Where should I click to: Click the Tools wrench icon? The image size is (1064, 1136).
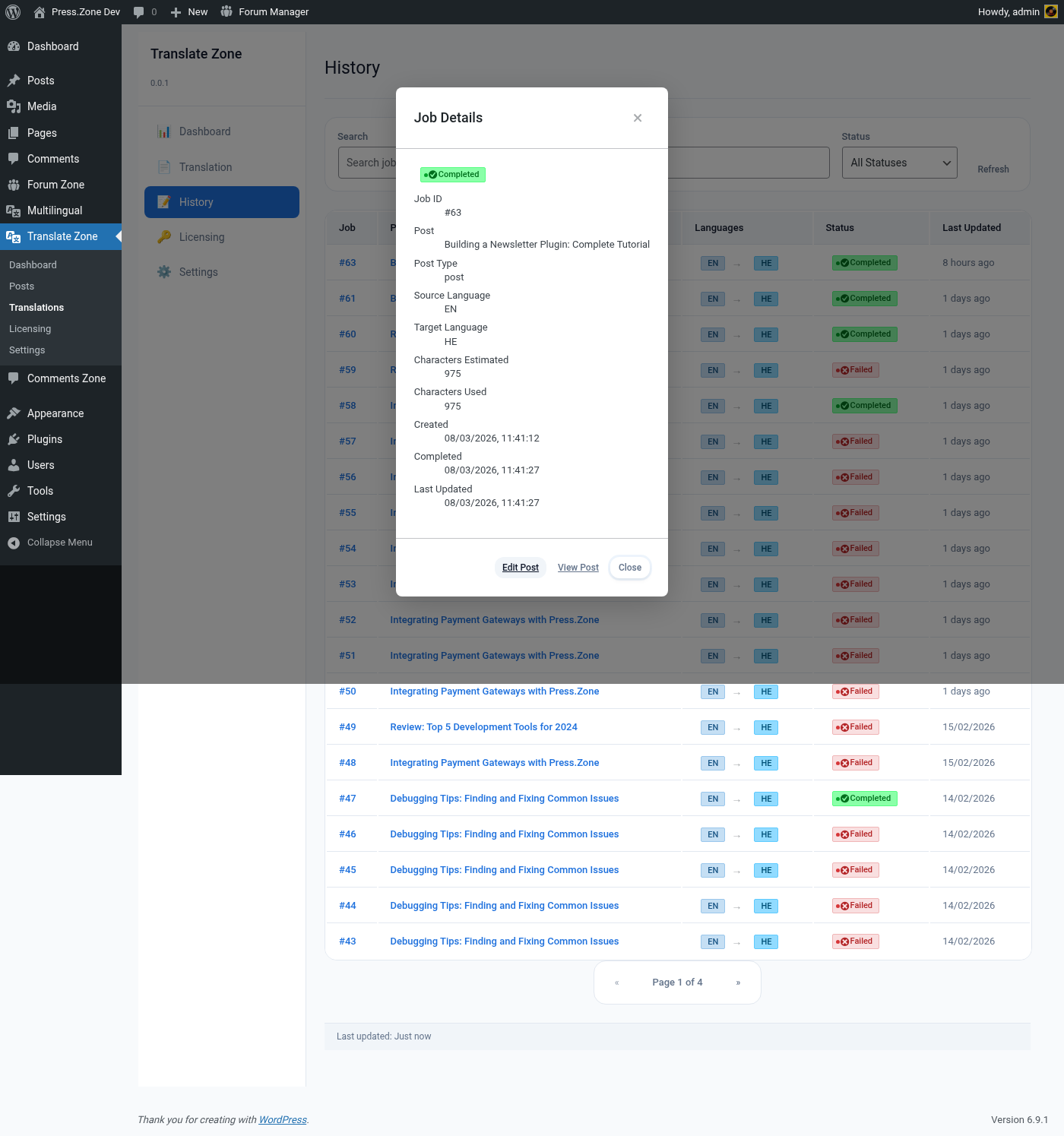click(x=14, y=491)
